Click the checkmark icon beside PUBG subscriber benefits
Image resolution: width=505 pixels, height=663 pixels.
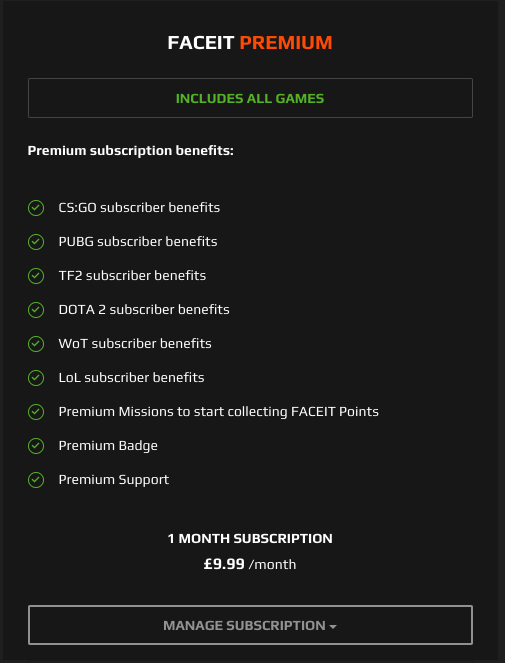36,242
